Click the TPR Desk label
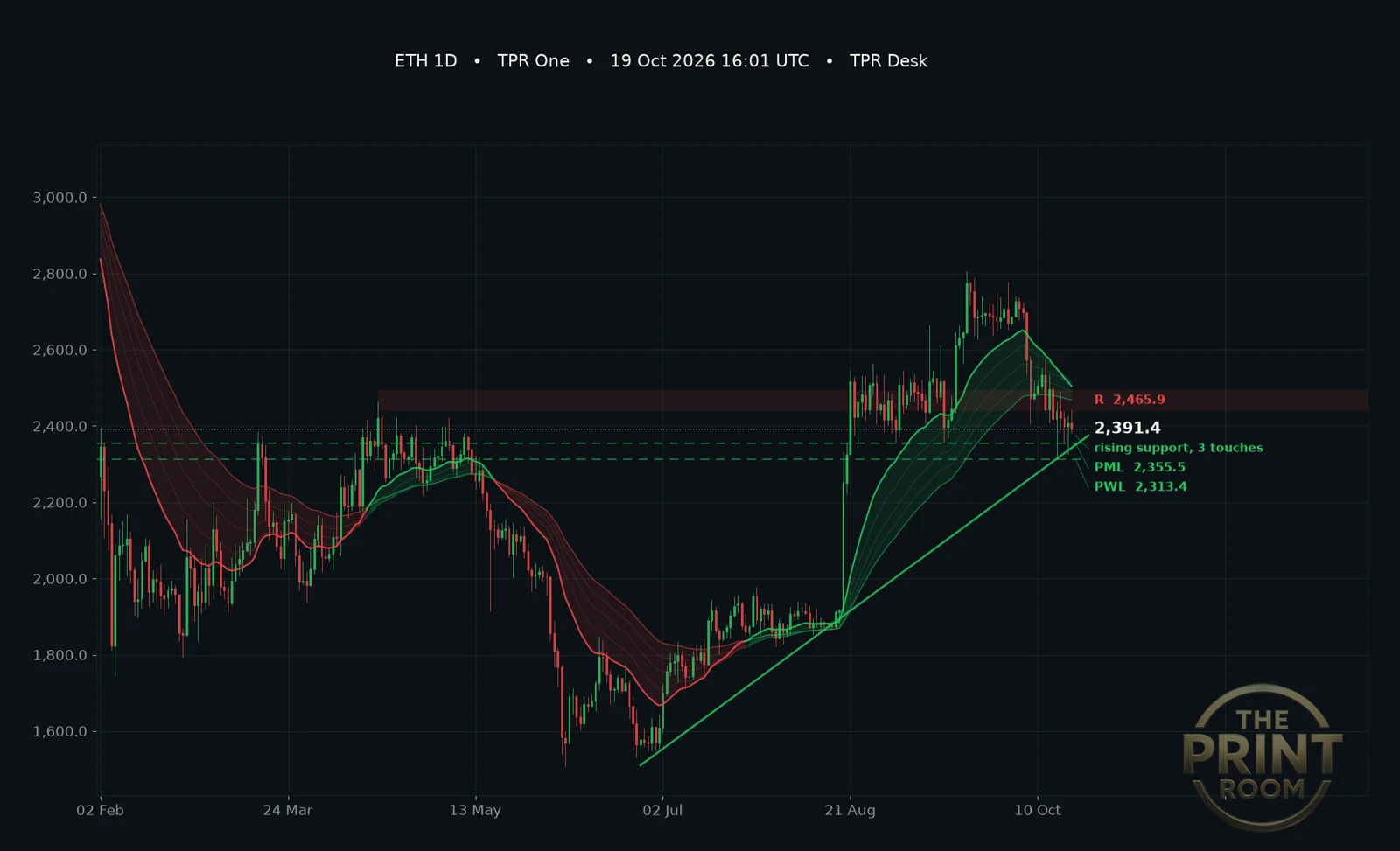The width and height of the screenshot is (1400, 851). coord(888,61)
